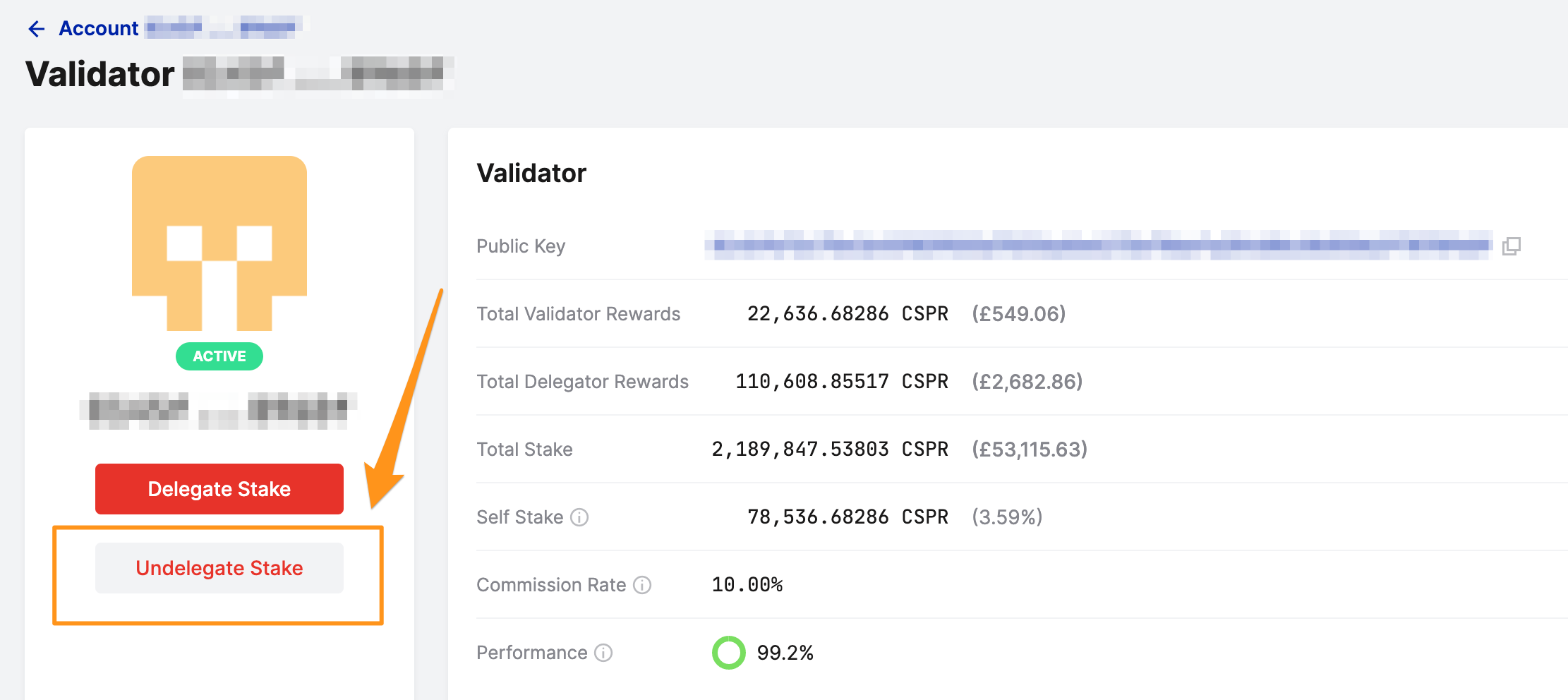Image resolution: width=1568 pixels, height=700 pixels.
Task: Click the Undelegate Stake button
Action: point(219,567)
